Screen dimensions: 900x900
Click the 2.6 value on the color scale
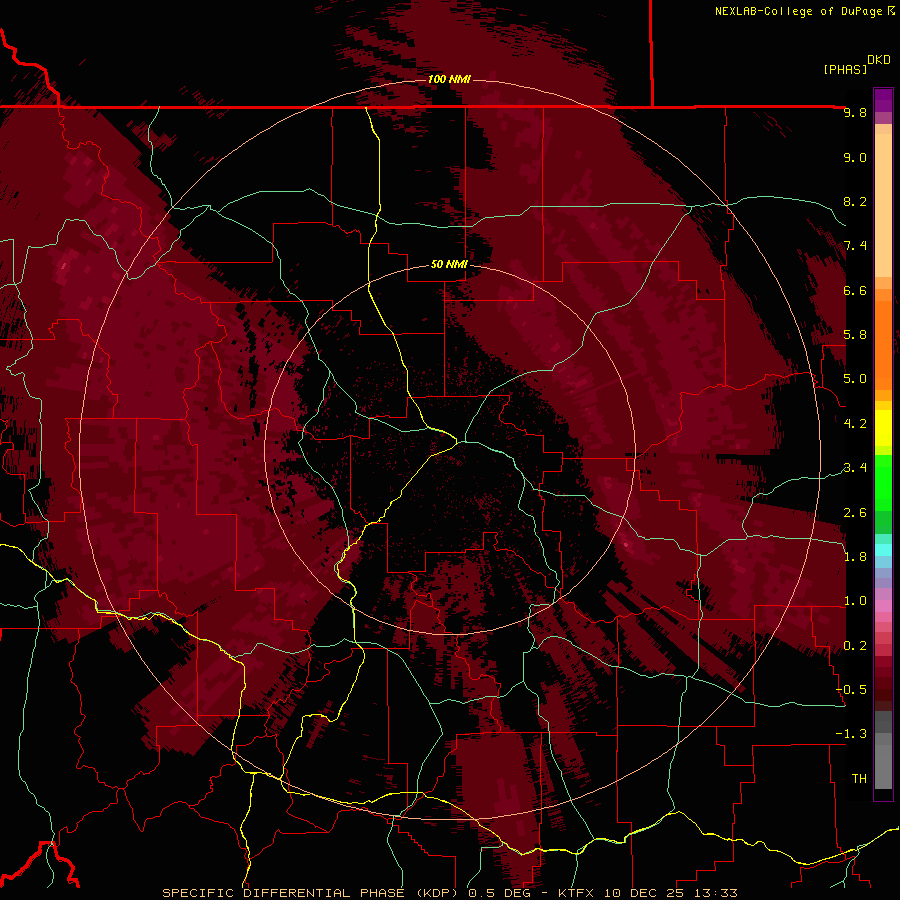pos(855,513)
